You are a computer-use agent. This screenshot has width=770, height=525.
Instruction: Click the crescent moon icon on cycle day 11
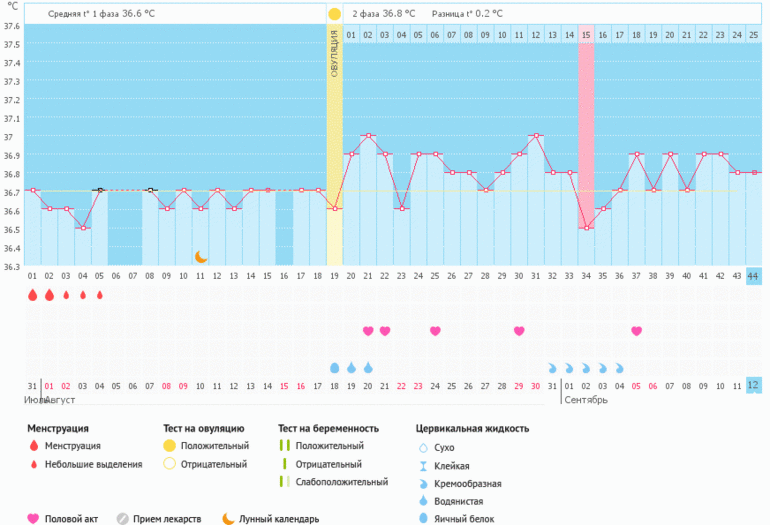(x=201, y=257)
